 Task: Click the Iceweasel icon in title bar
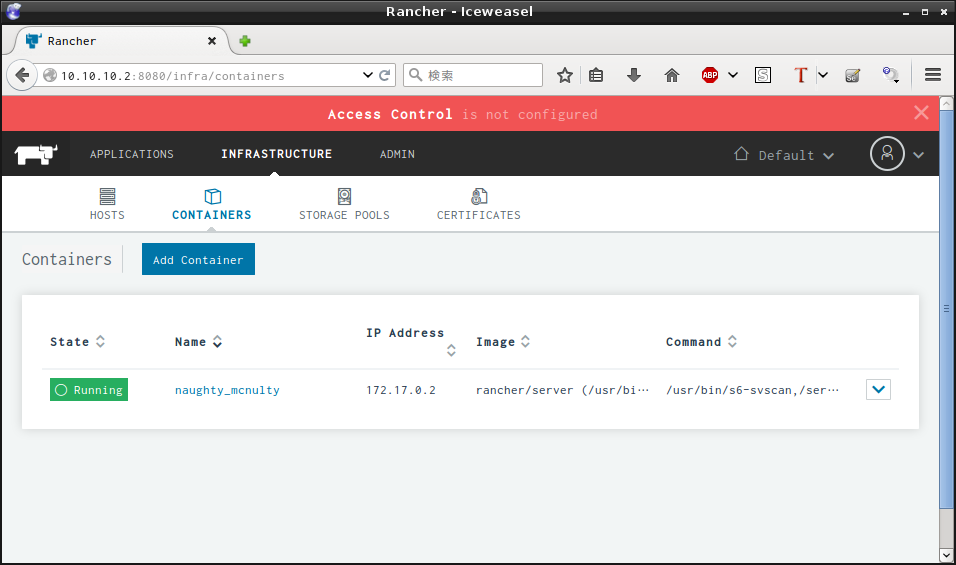(x=13, y=11)
